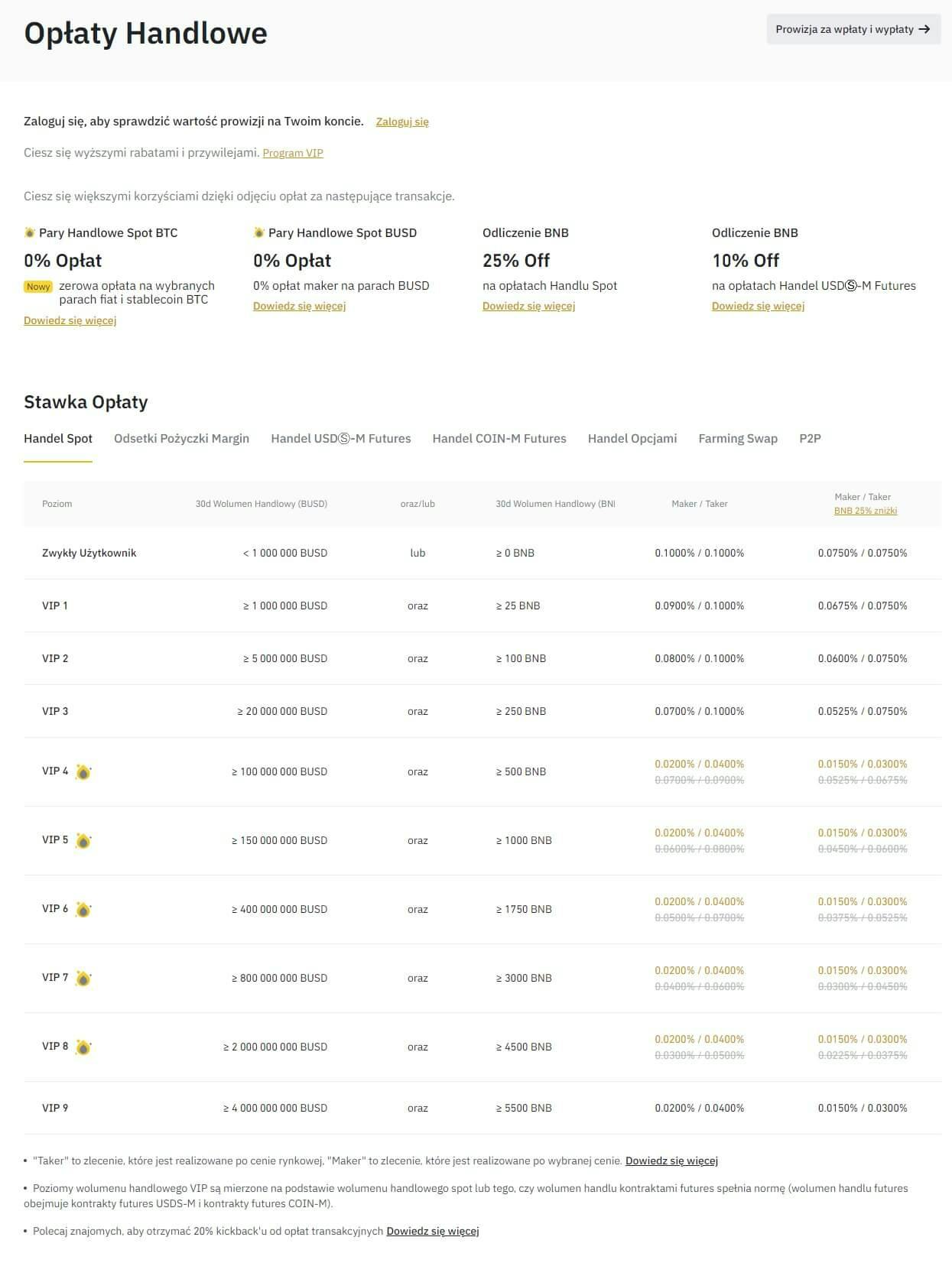Screen dimensions: 952x1263
Task: Open Dowiedz się więcej under Spot BUSD pairs
Action: (299, 306)
